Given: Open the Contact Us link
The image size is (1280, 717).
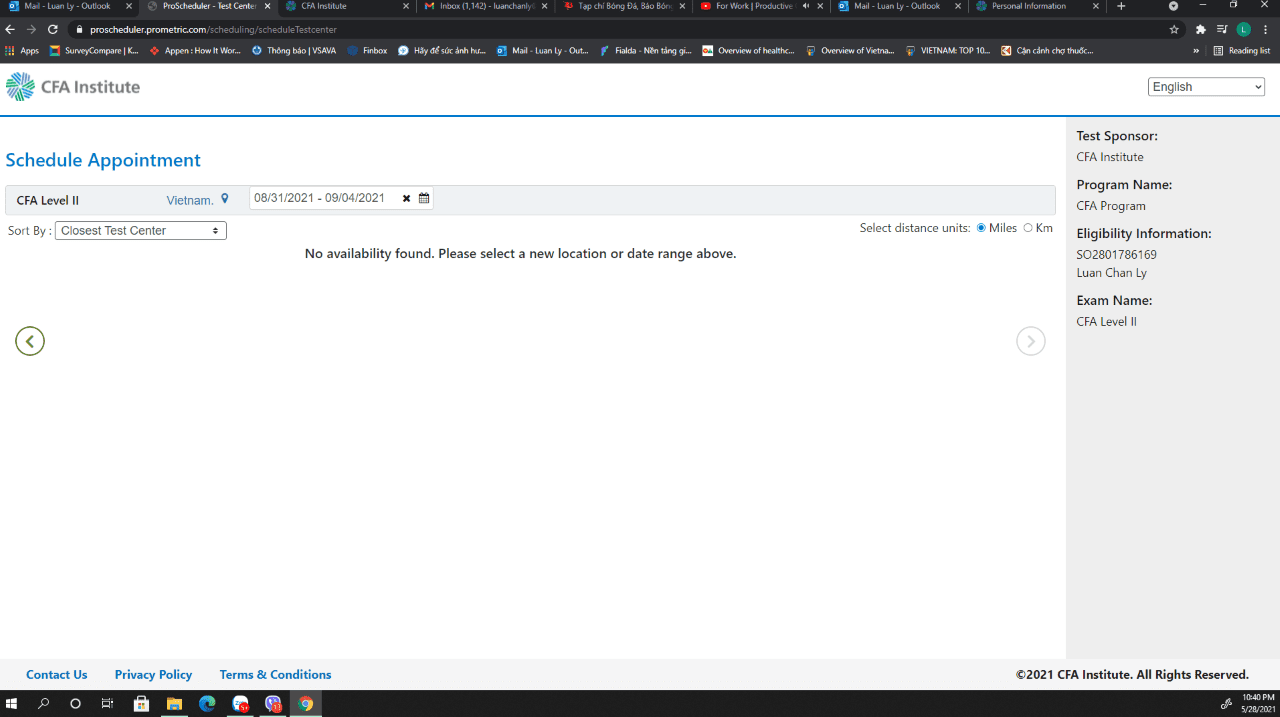Looking at the screenshot, I should pos(57,674).
